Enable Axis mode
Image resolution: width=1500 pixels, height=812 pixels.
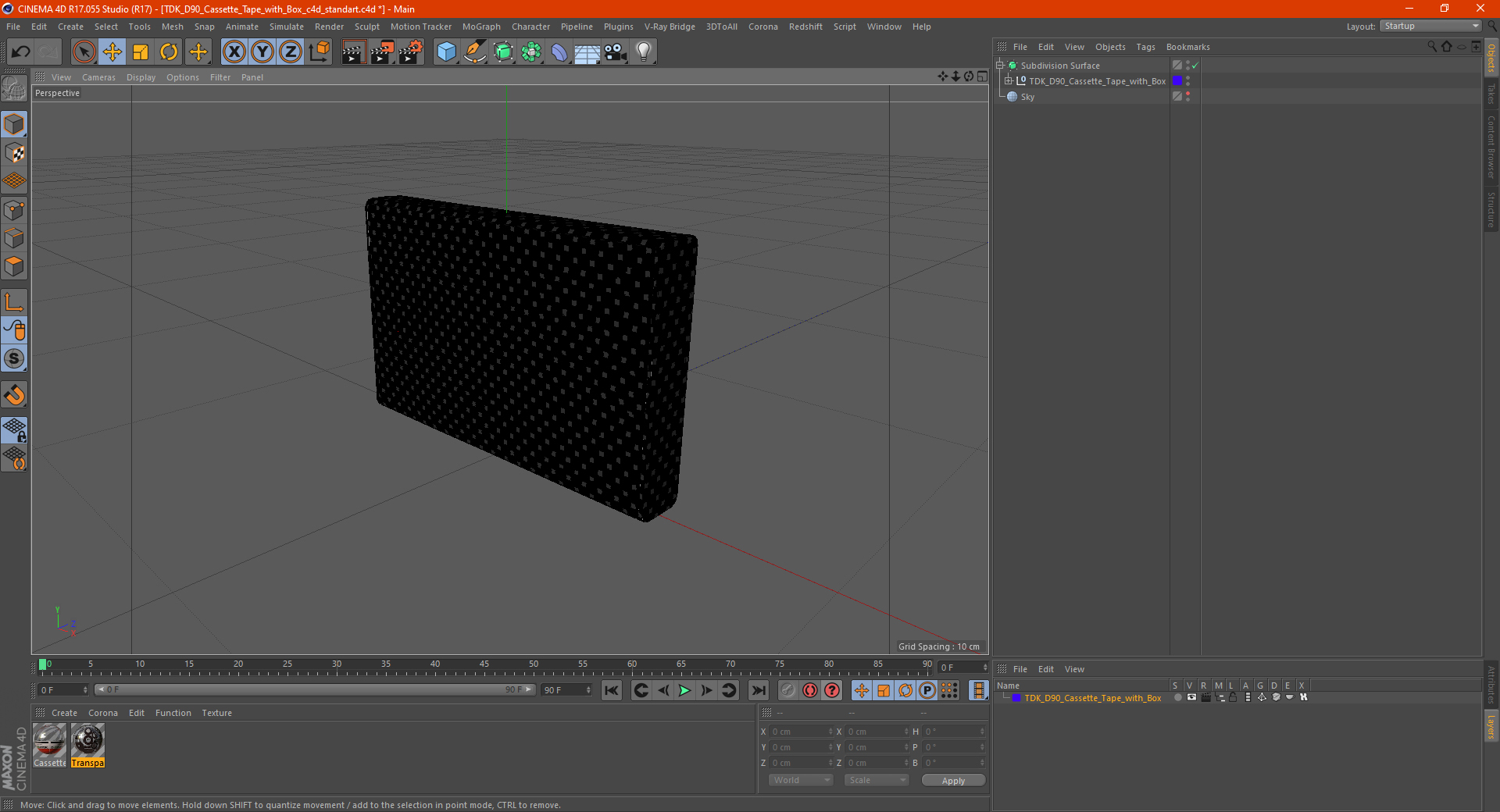[x=14, y=302]
